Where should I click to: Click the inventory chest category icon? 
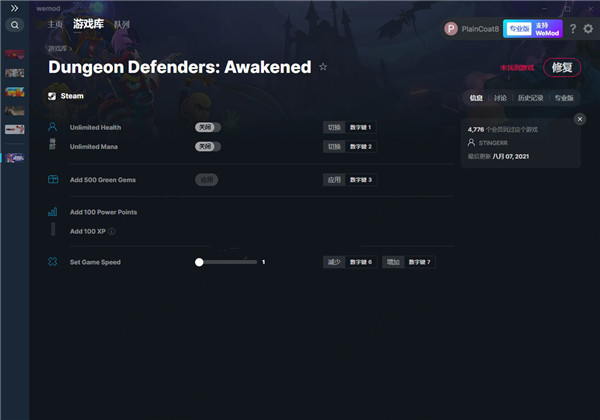53,179
